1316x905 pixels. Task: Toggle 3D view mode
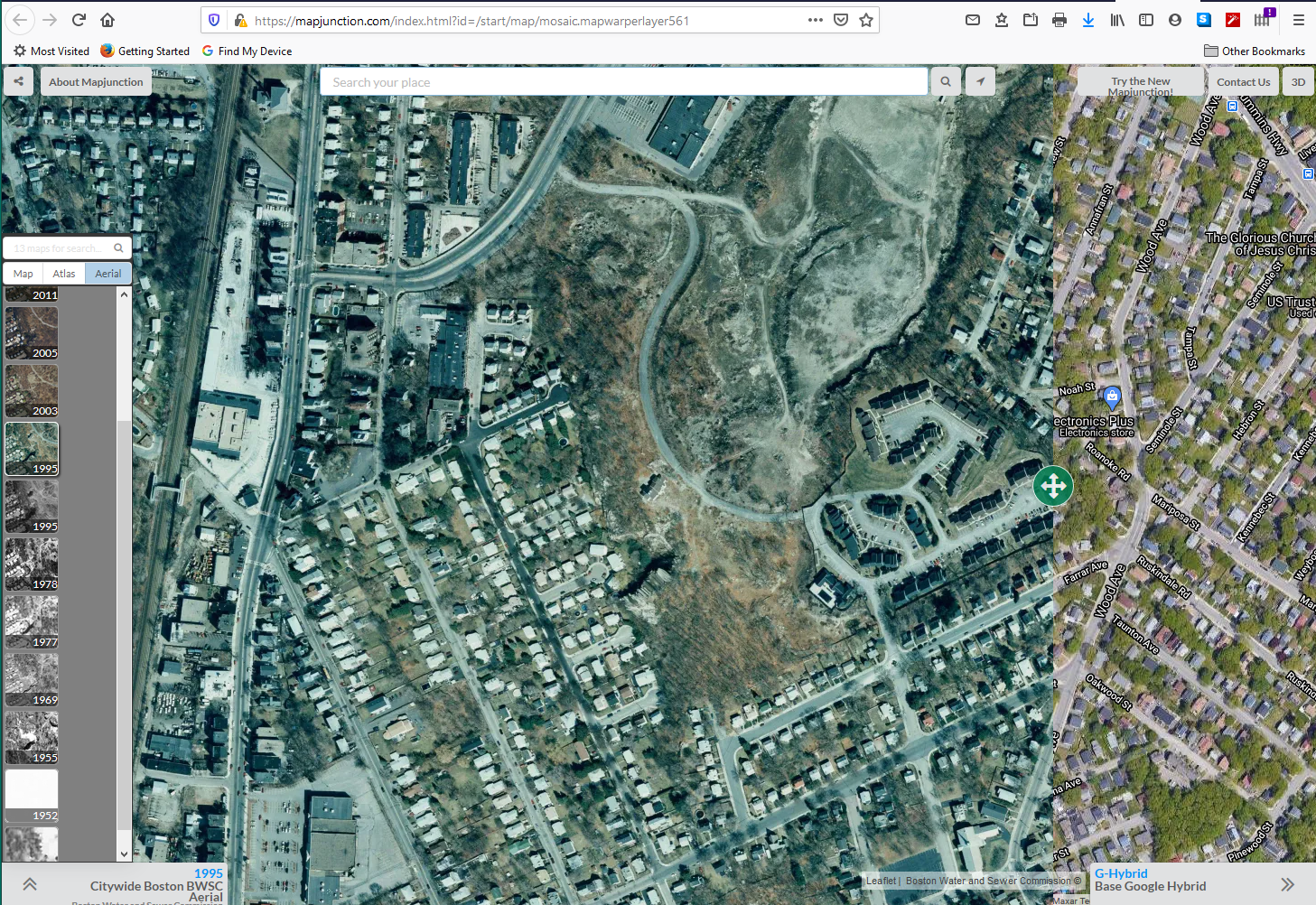click(1298, 81)
